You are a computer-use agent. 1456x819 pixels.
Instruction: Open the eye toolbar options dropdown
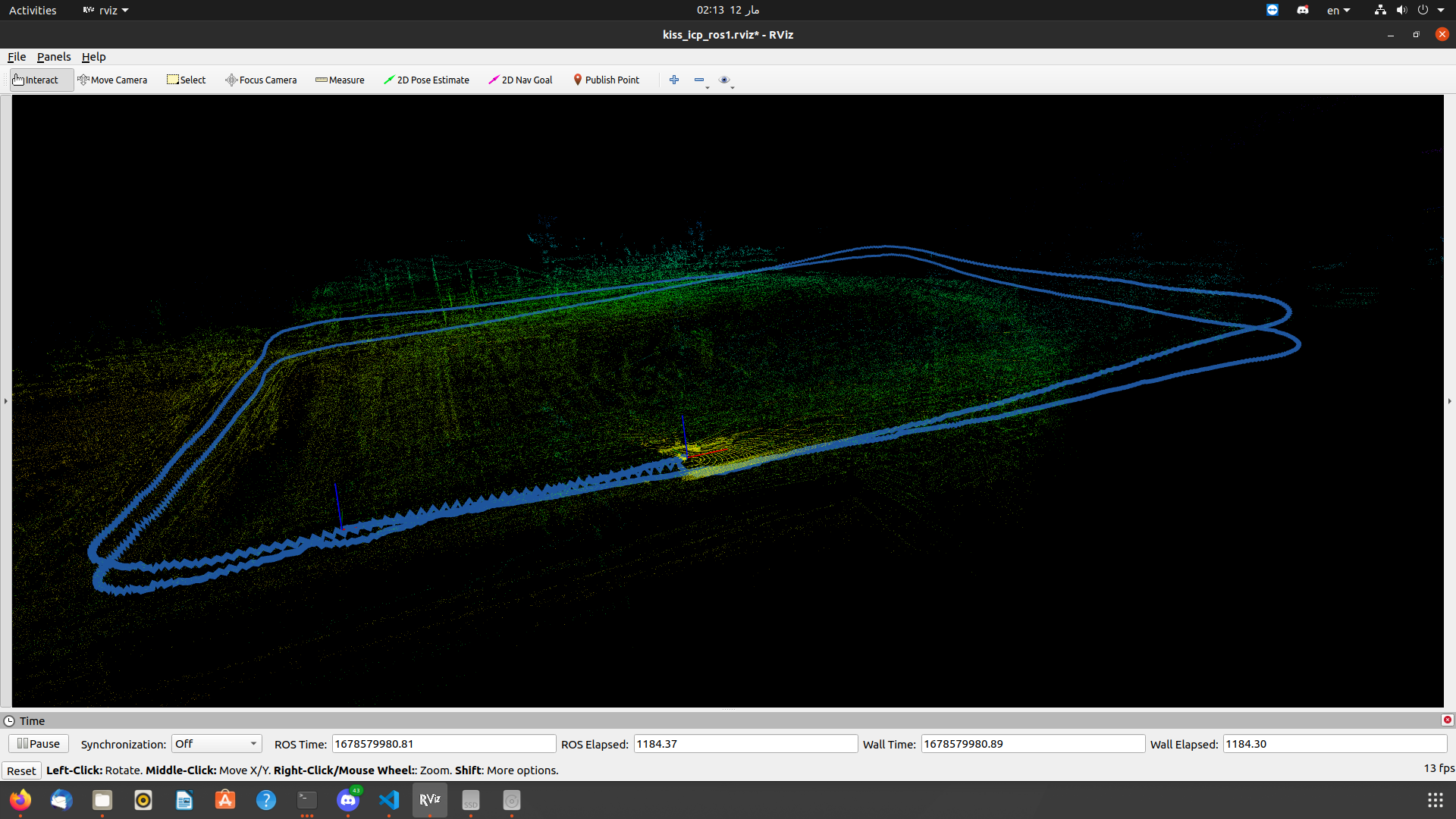pos(726,80)
